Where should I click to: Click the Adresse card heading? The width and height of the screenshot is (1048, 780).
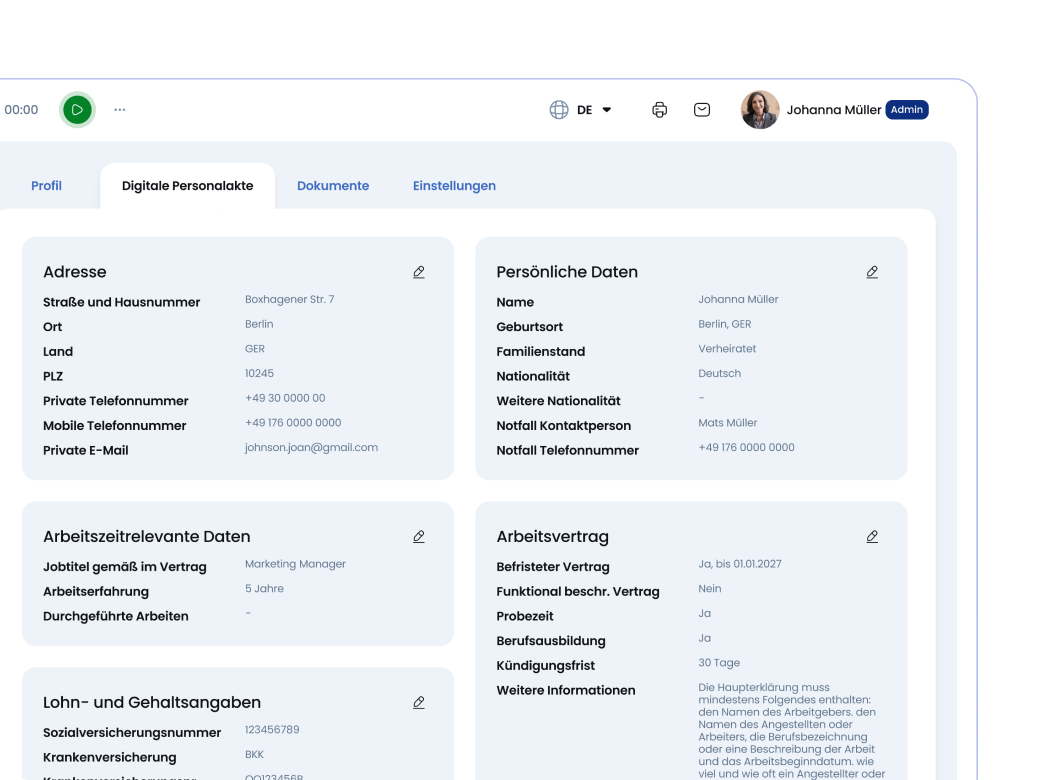point(75,272)
